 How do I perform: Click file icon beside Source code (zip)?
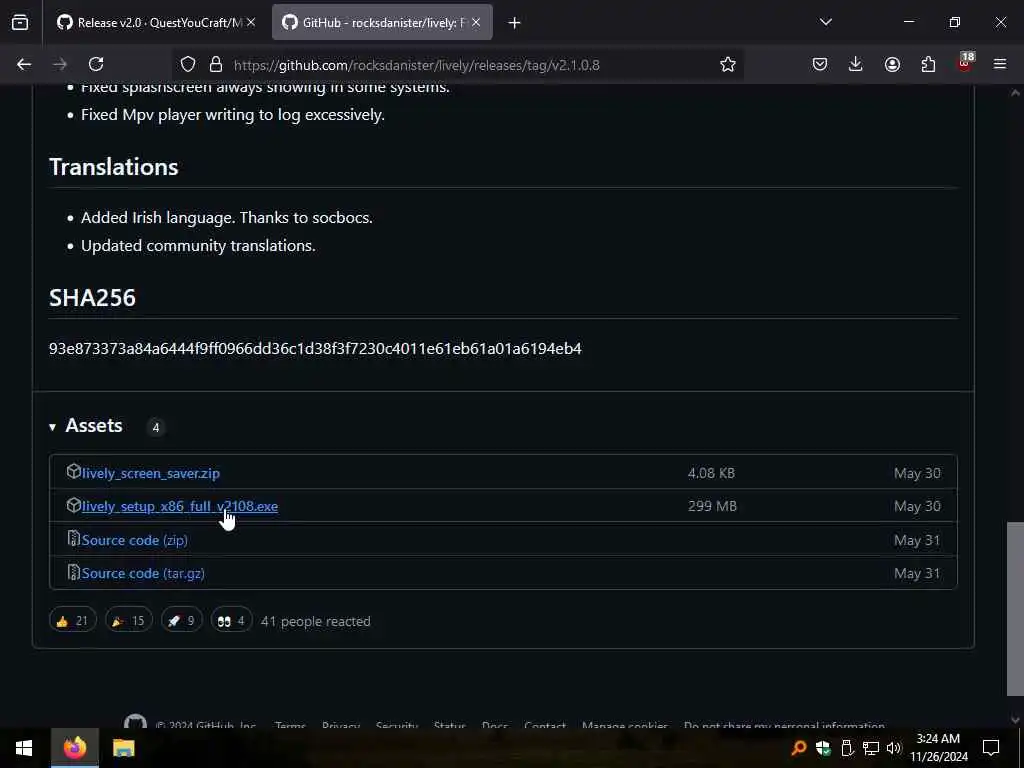click(x=74, y=539)
